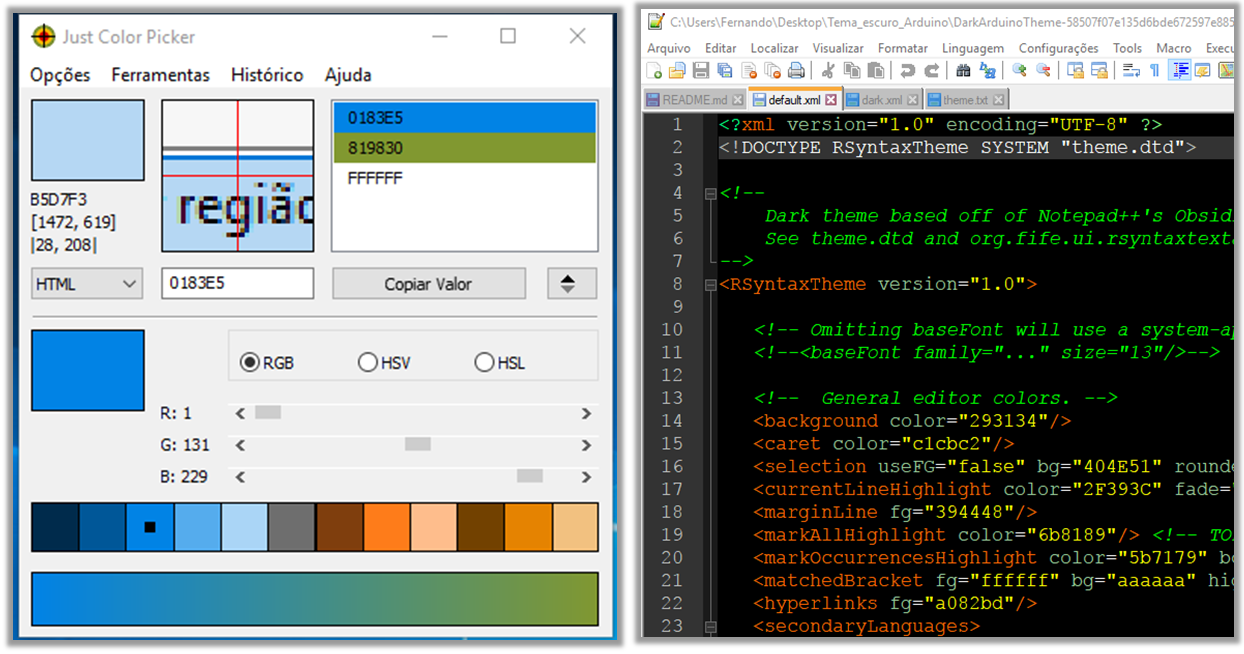1244x654 pixels.
Task: Click the up/down stepper beside Copiar Valor
Action: pos(571,284)
